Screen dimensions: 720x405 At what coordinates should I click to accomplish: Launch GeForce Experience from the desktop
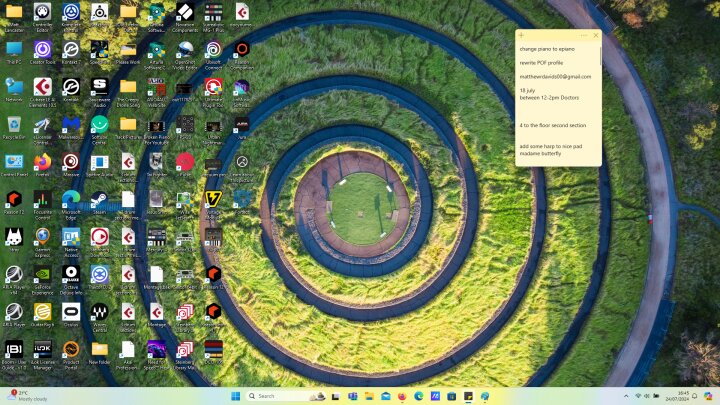click(42, 280)
